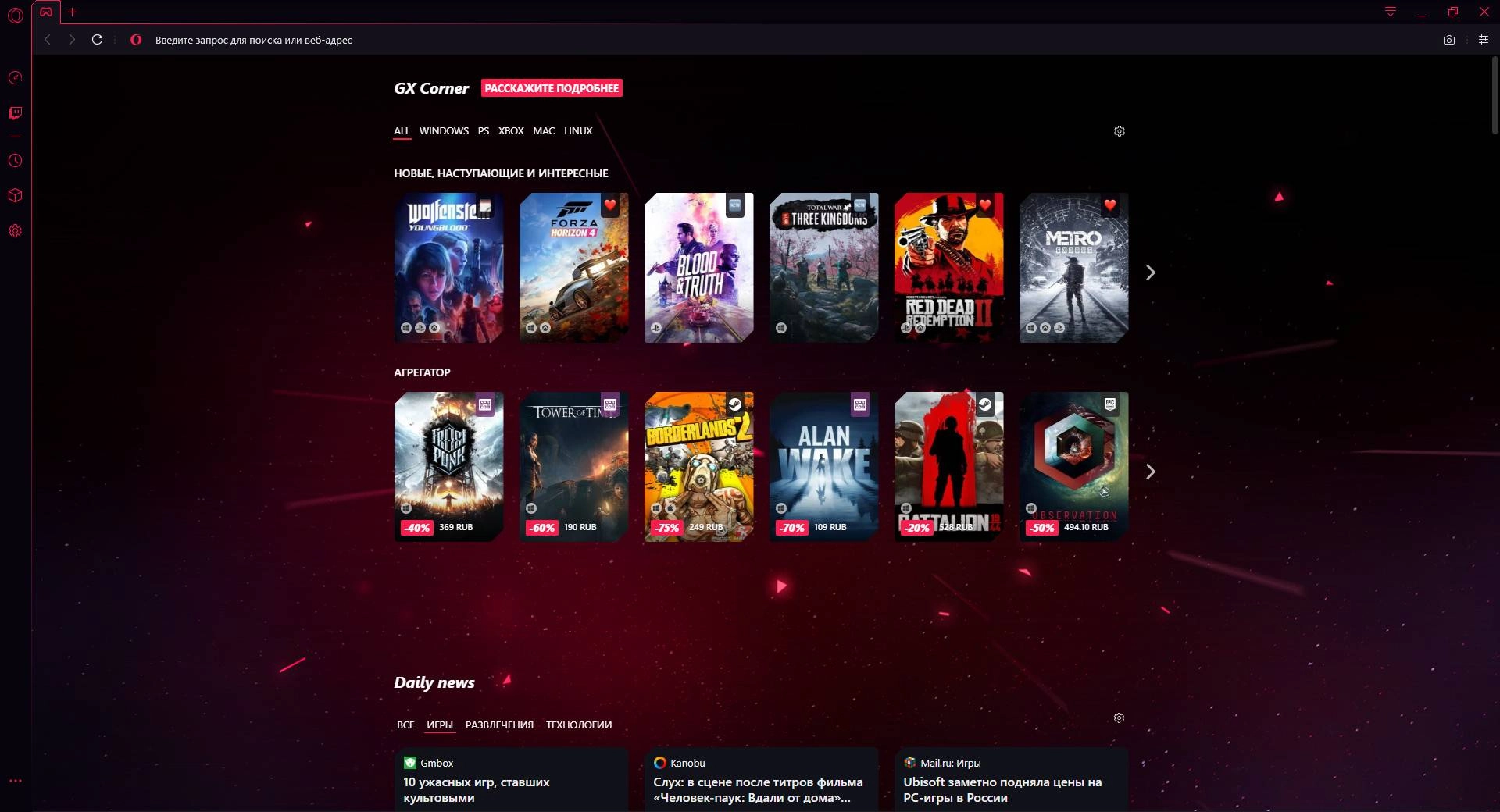Viewport: 1500px width, 812px height.
Task: Open History clock sidebar icon
Action: pos(15,161)
